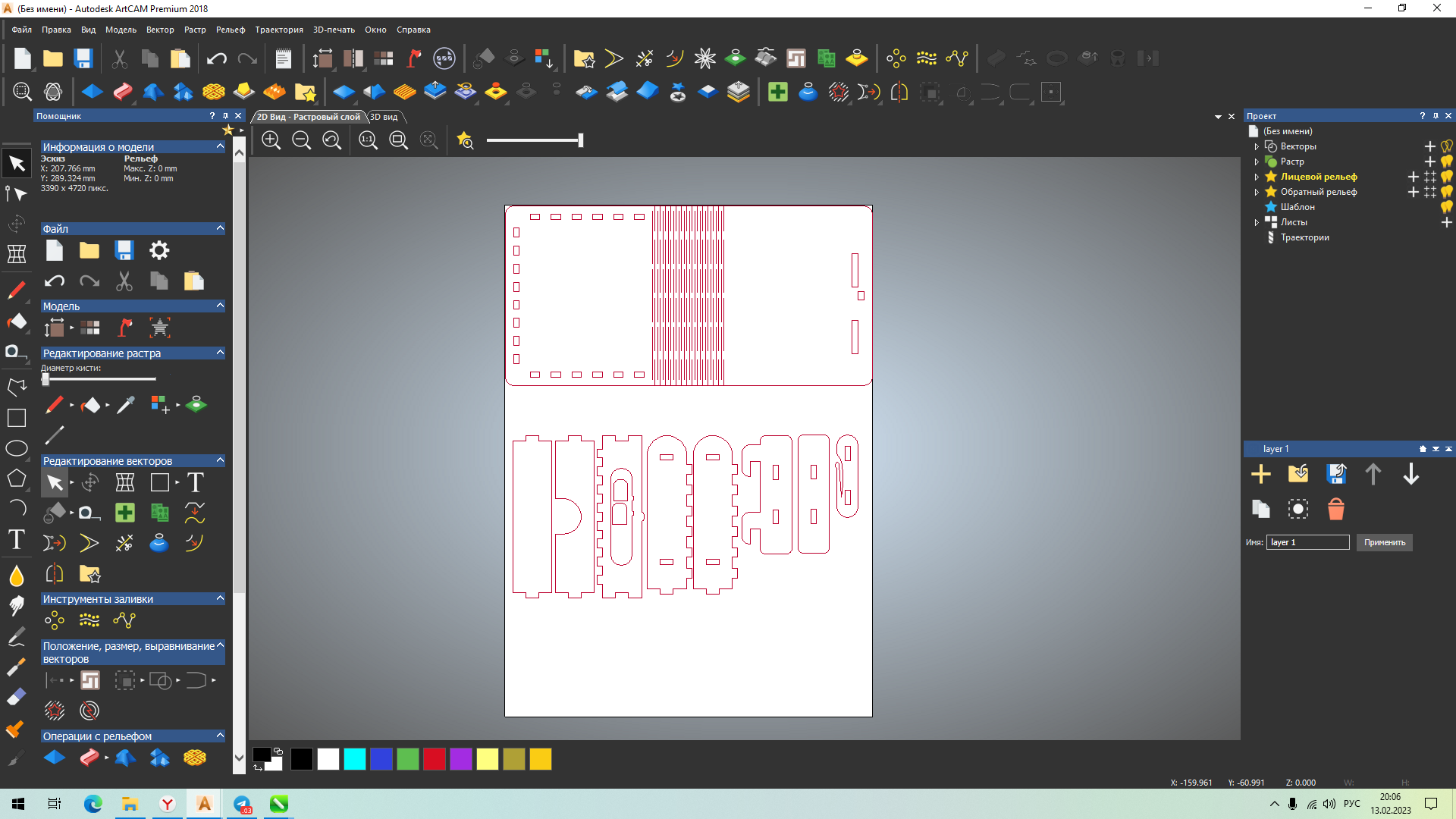Open the Файл menu
Image resolution: width=1456 pixels, height=819 pixels.
tap(20, 29)
